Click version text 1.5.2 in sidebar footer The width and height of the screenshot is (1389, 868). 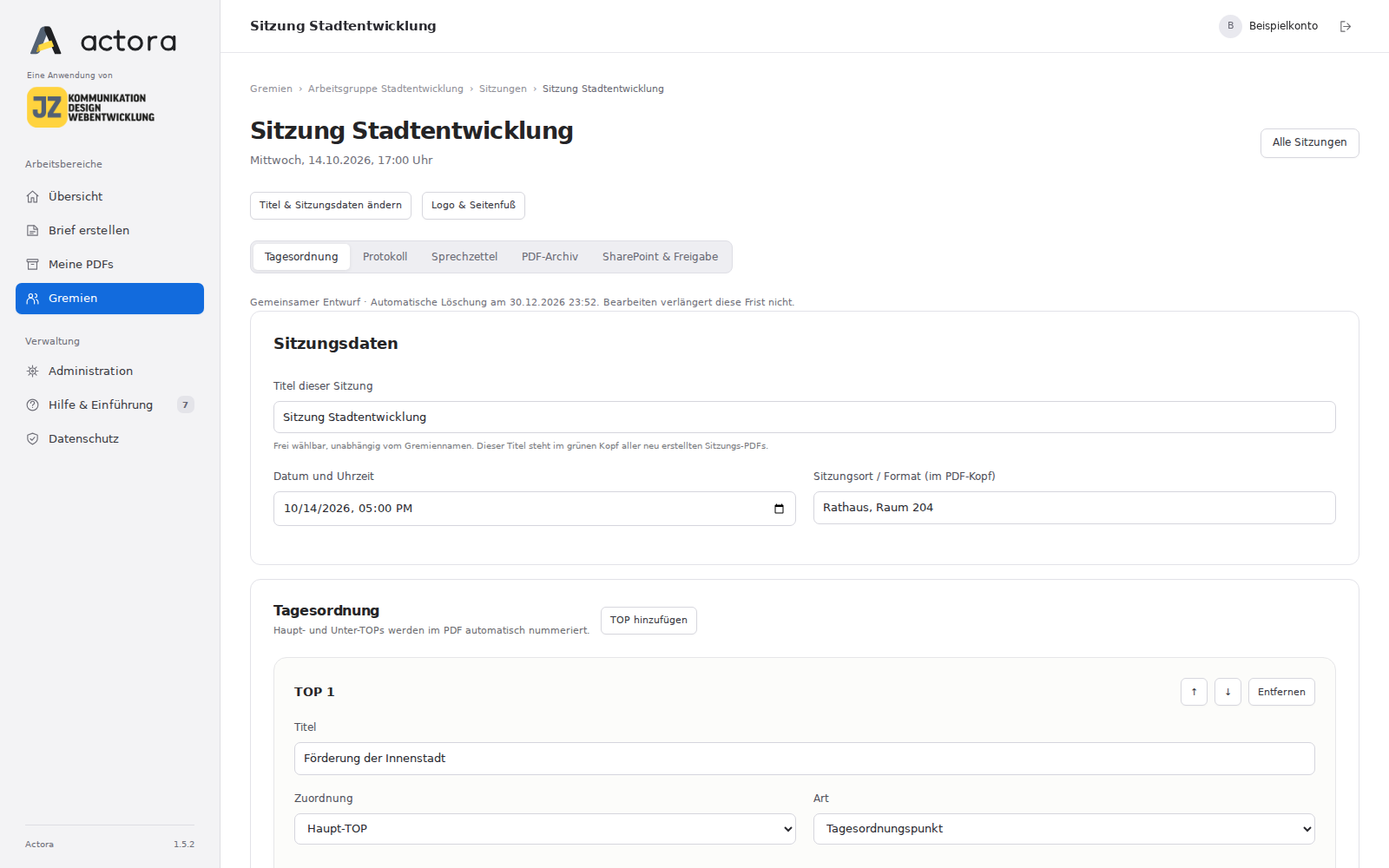click(184, 845)
